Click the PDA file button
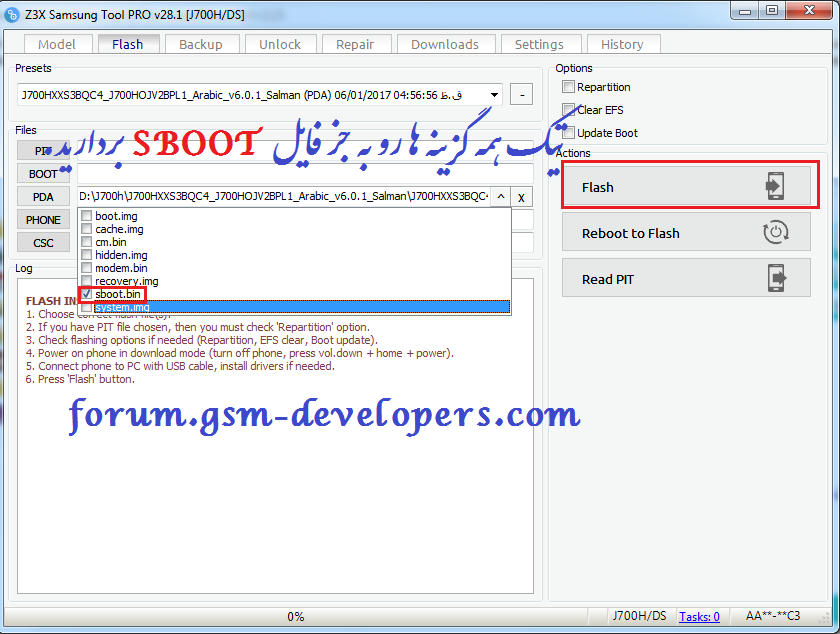The height and width of the screenshot is (634, 840). click(43, 197)
